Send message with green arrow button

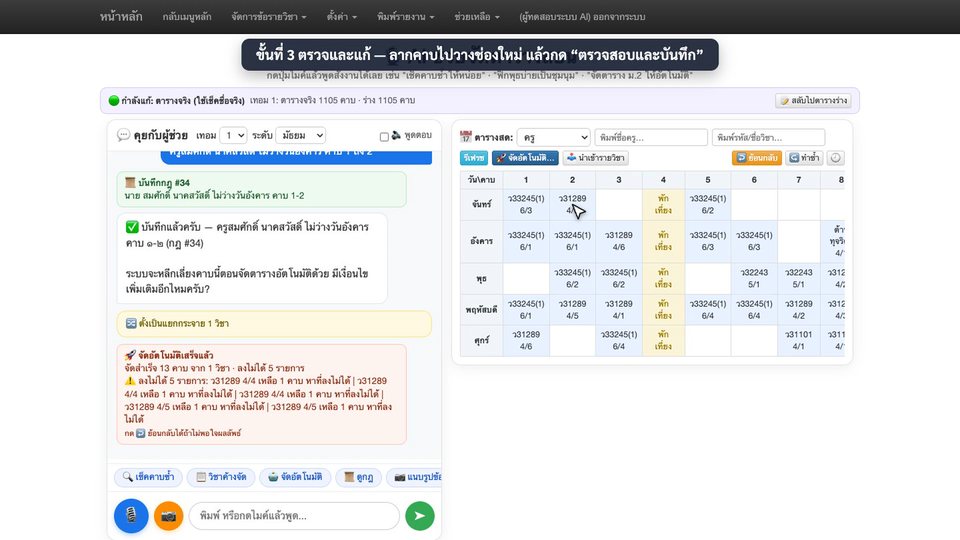[420, 516]
